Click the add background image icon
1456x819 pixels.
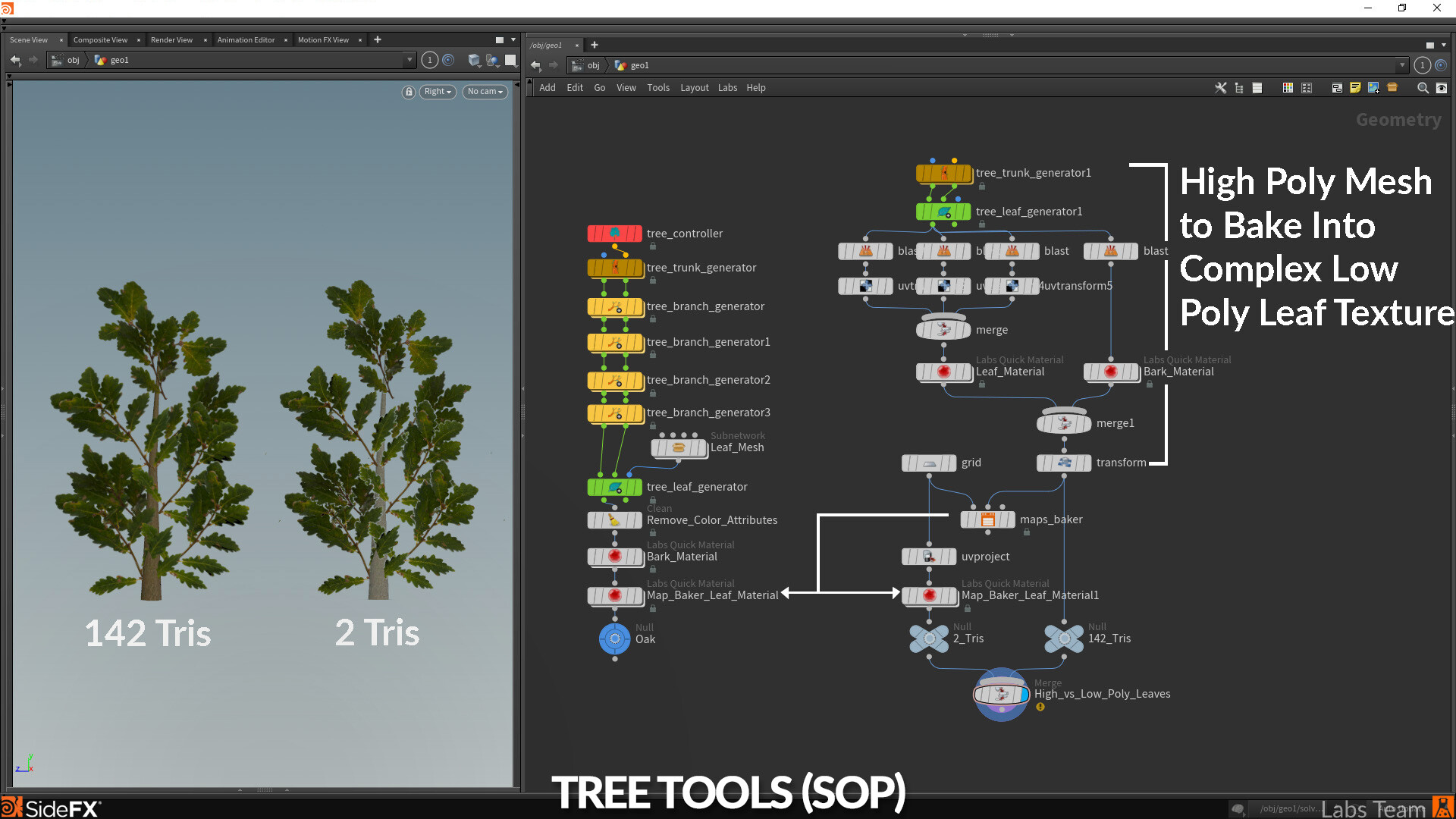[x=1374, y=88]
